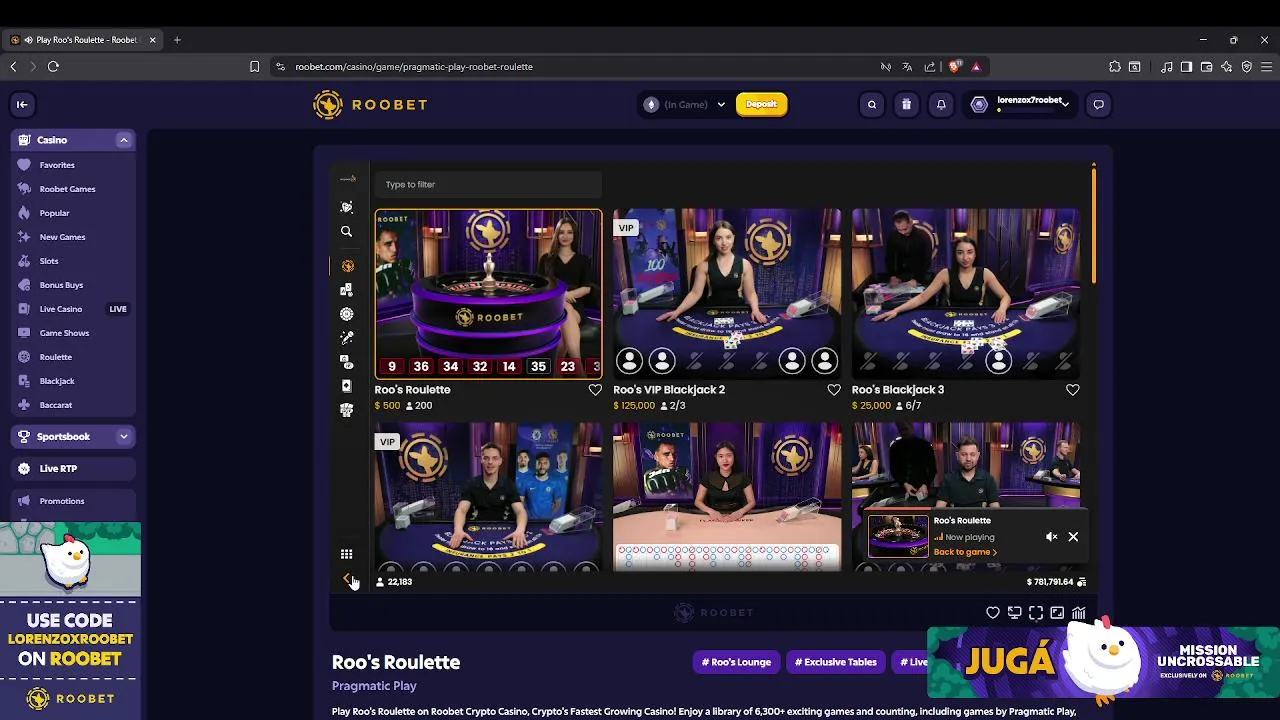Favorite Roo's VIP Blackjack 2 heart

click(x=834, y=390)
